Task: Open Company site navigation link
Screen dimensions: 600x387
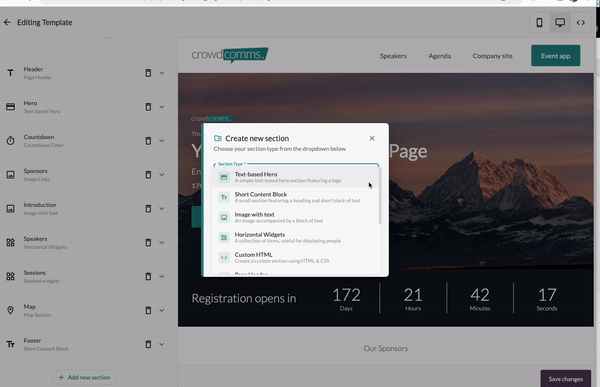Action: click(x=492, y=56)
